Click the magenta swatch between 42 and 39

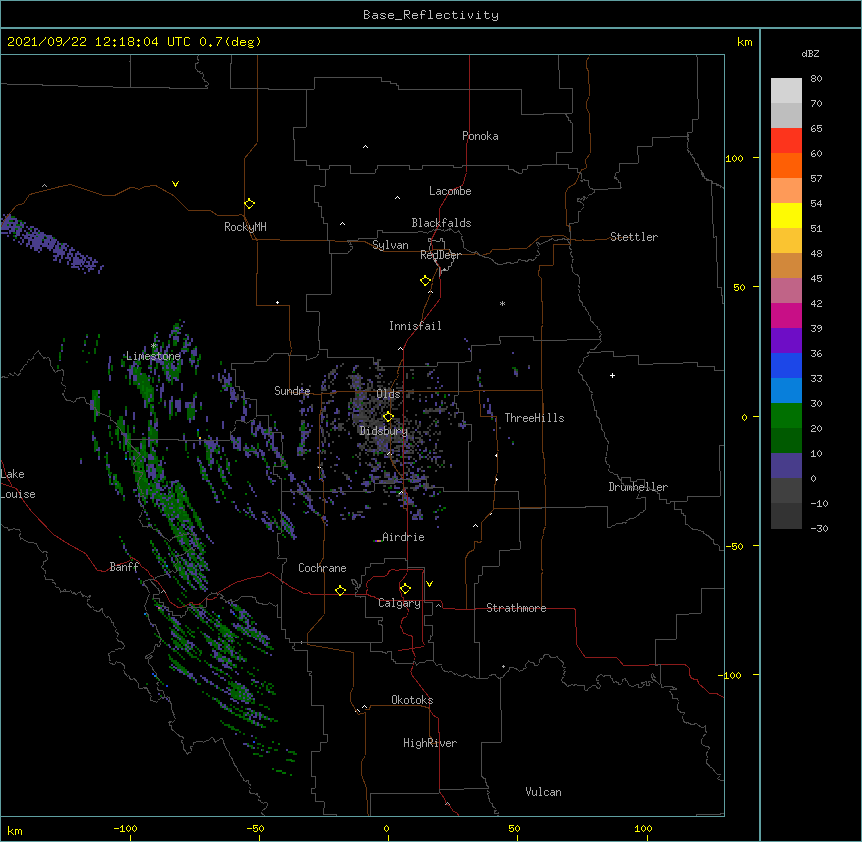point(786,315)
